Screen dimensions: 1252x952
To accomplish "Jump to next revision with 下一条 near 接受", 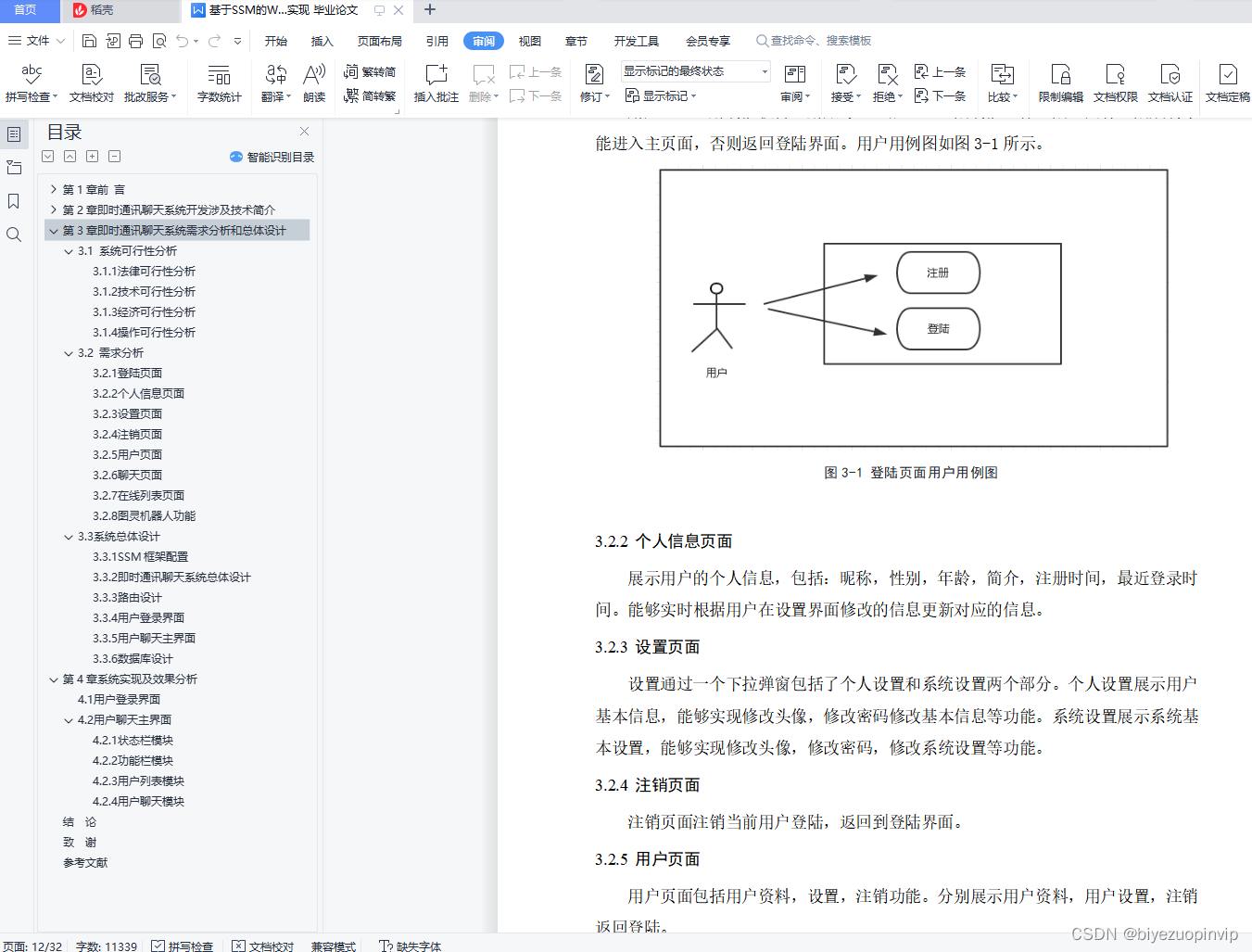I will click(941, 95).
